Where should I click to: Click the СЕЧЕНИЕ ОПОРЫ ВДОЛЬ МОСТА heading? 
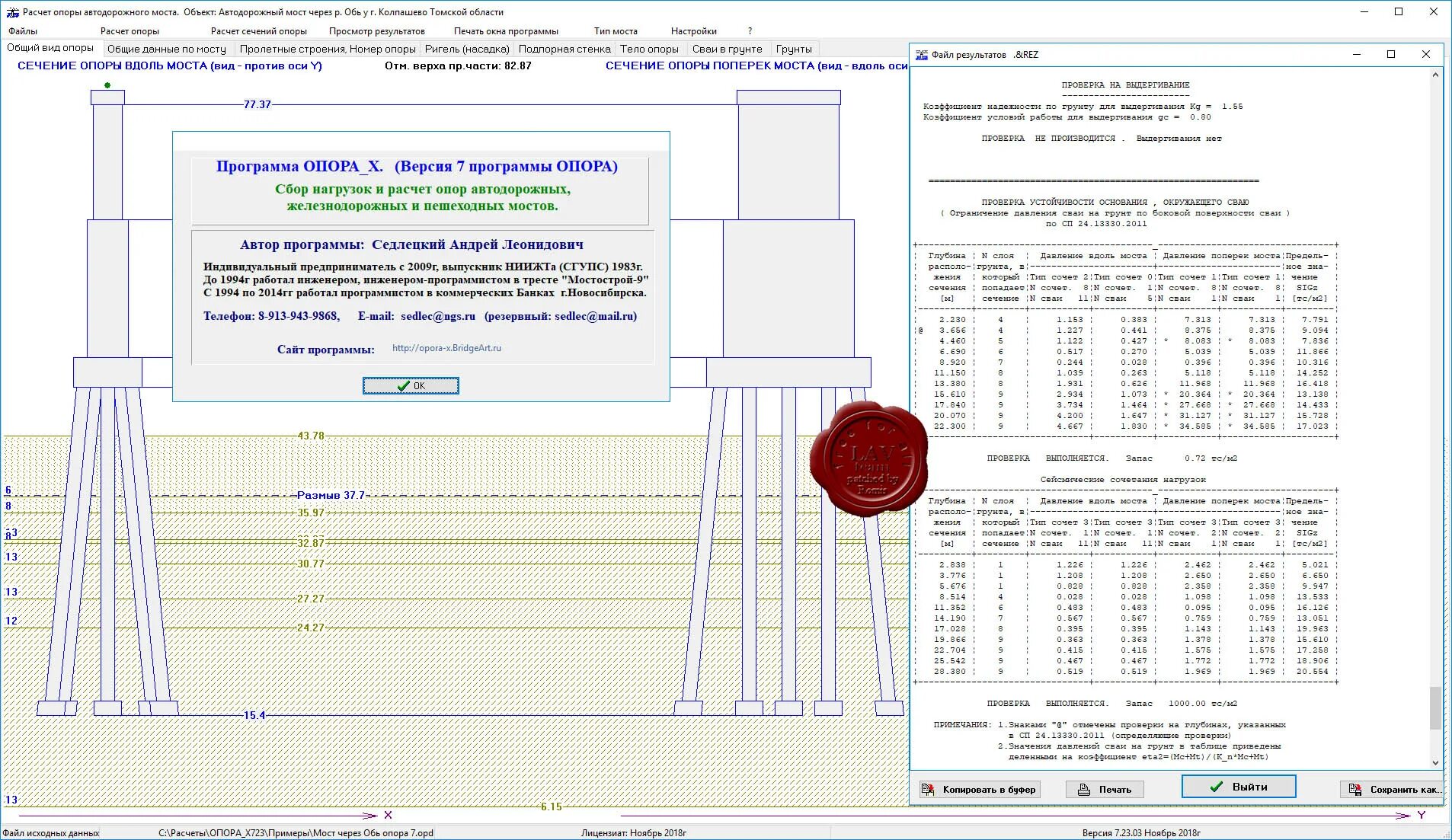170,65
